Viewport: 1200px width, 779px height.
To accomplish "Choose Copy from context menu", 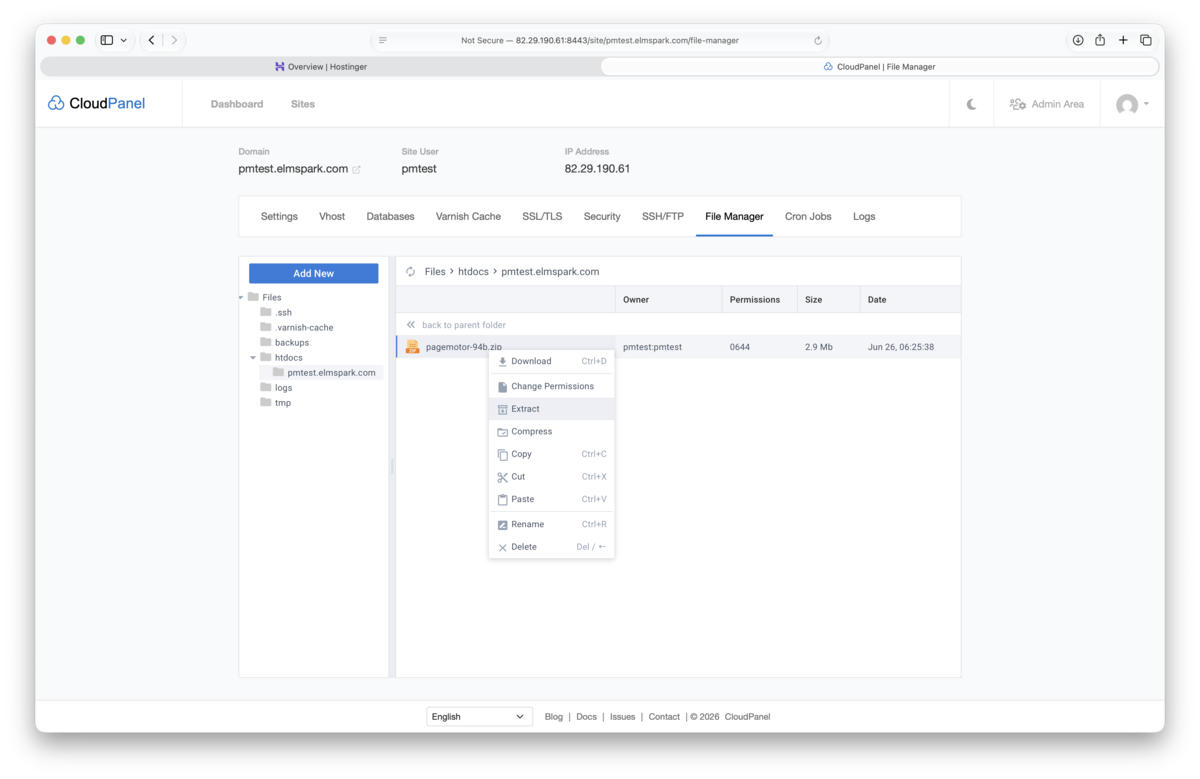I will (x=551, y=454).
